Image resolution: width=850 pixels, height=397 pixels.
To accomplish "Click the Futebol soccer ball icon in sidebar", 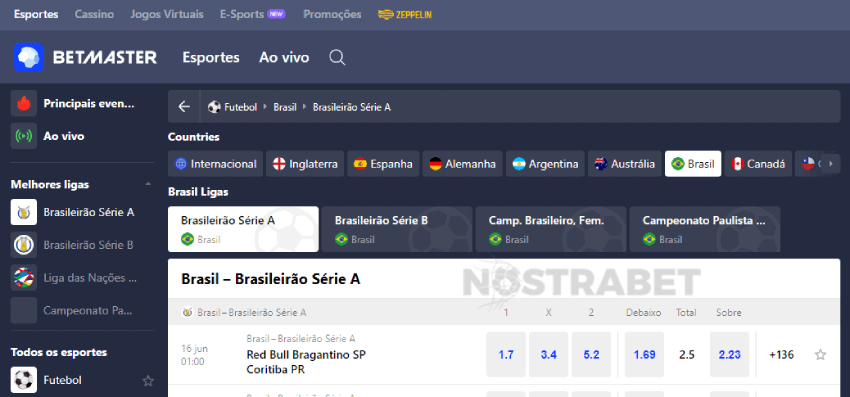I will (x=24, y=380).
